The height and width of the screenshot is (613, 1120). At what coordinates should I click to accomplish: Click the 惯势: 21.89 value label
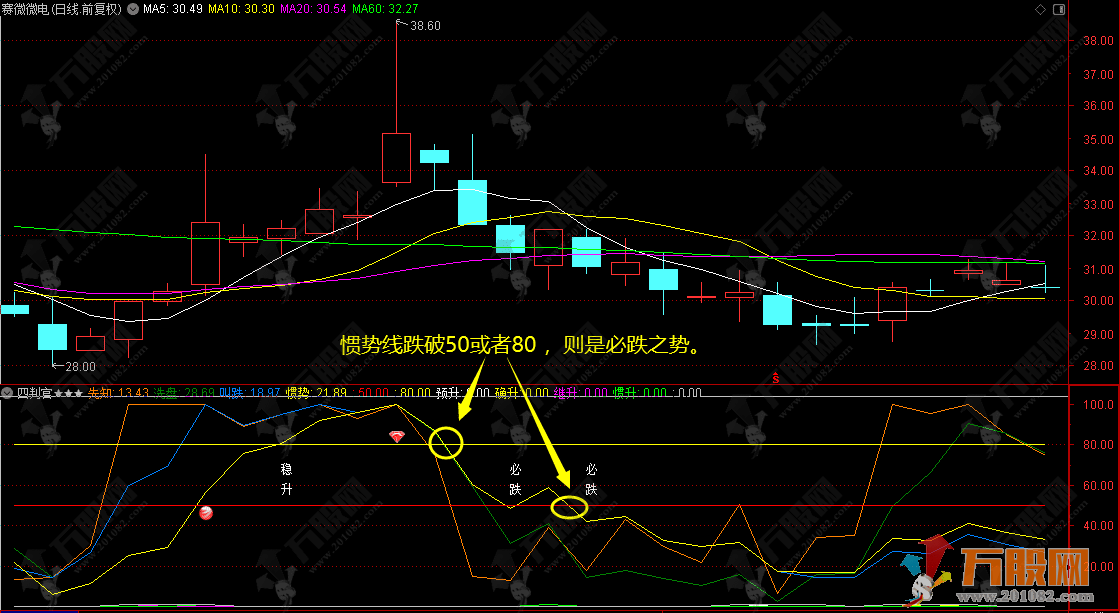[316, 392]
